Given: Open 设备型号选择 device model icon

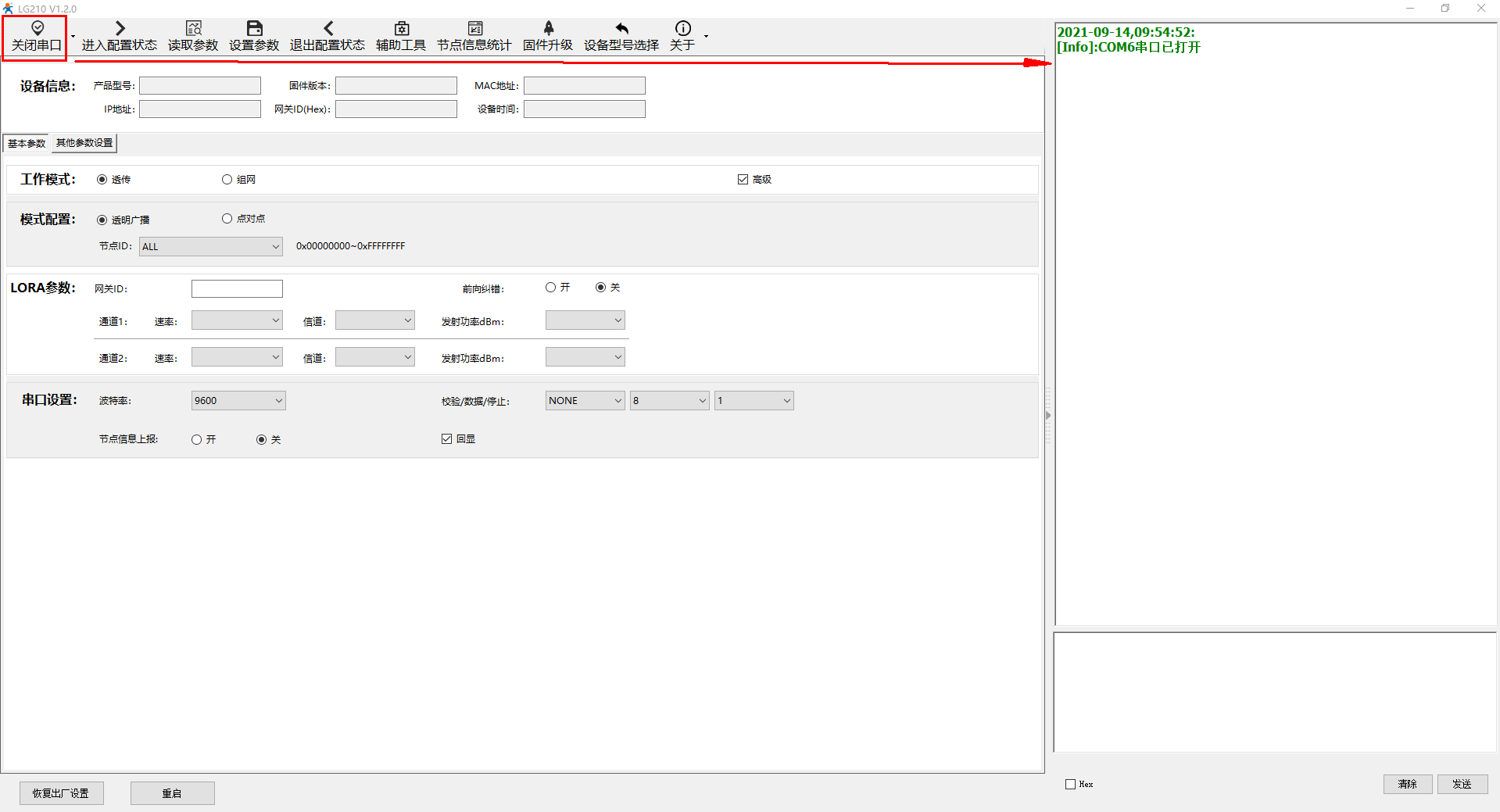Looking at the screenshot, I should tap(621, 29).
